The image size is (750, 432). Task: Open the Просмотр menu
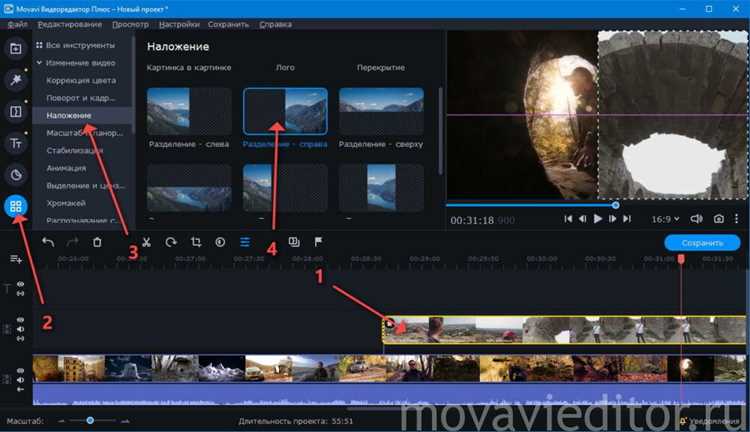pos(130,24)
